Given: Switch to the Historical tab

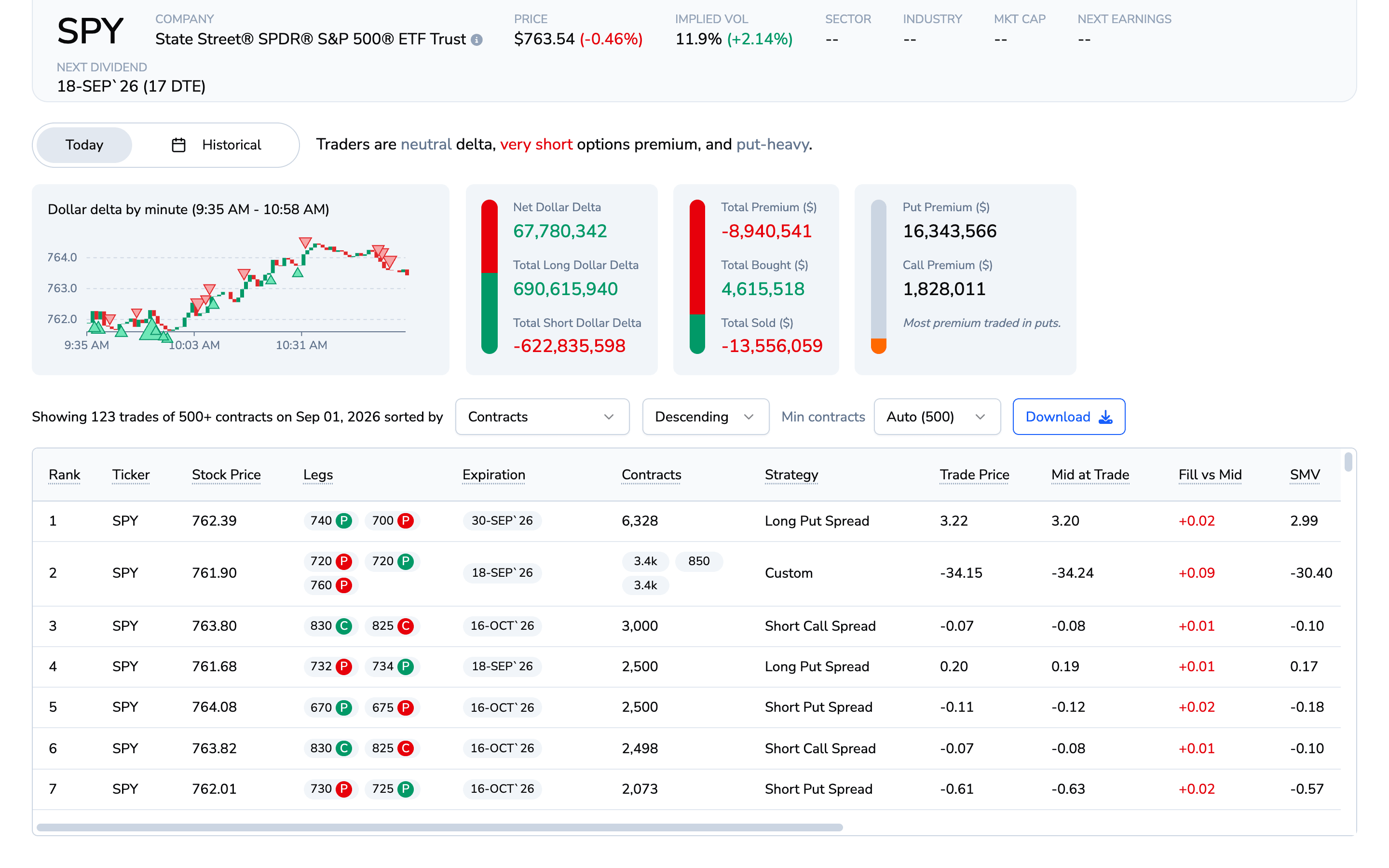Looking at the screenshot, I should (x=217, y=145).
